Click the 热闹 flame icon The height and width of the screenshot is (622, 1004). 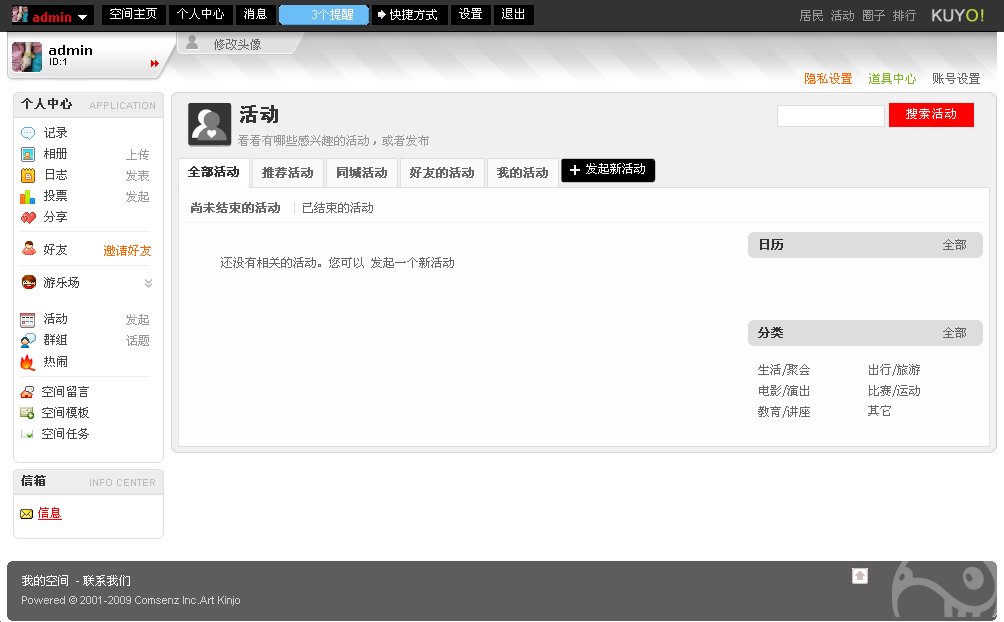[x=27, y=362]
